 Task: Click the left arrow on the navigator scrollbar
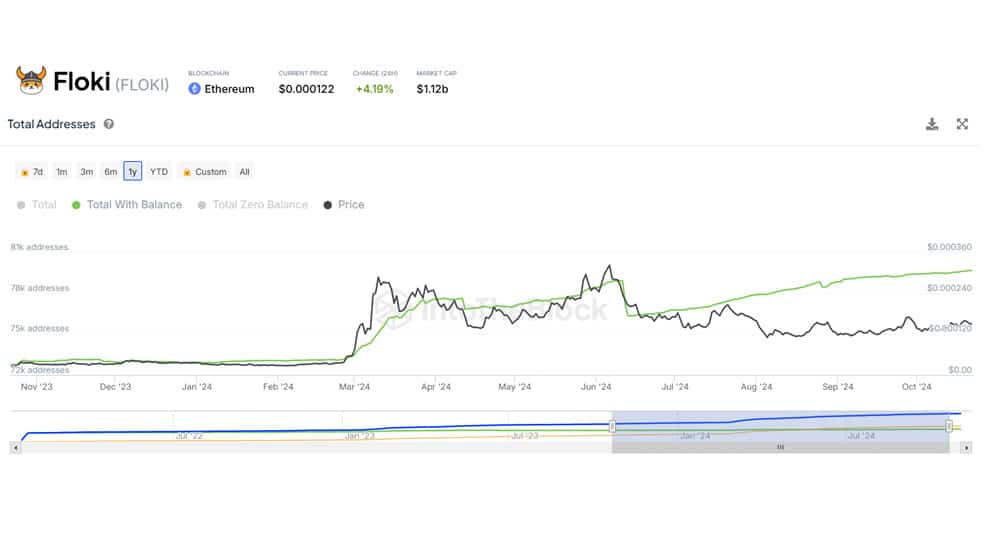16,447
